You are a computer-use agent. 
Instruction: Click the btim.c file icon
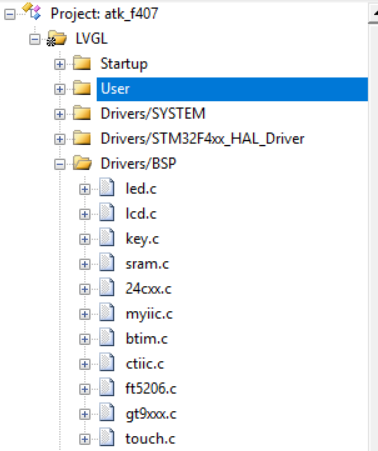point(107,337)
